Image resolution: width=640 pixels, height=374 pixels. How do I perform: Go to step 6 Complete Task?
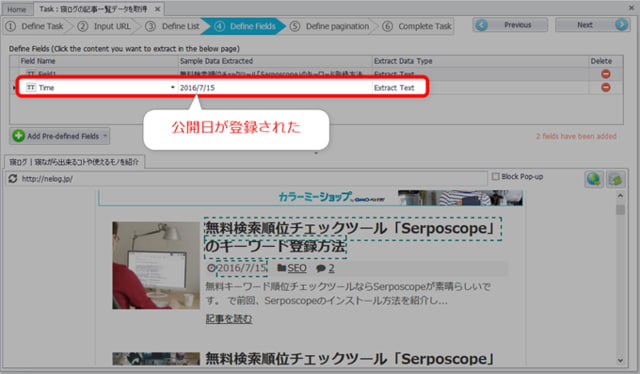[x=417, y=26]
